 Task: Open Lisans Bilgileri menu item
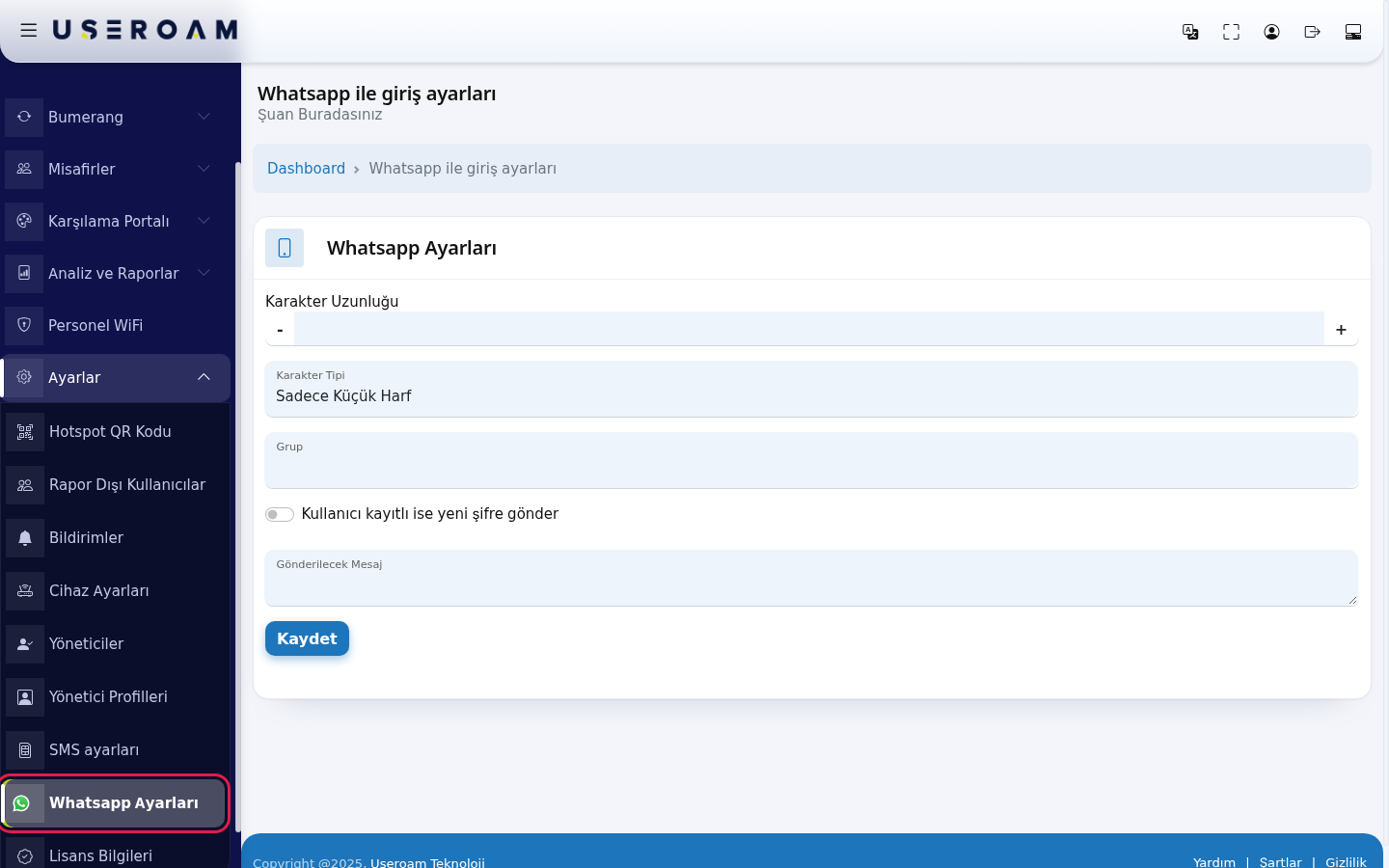[116, 854]
